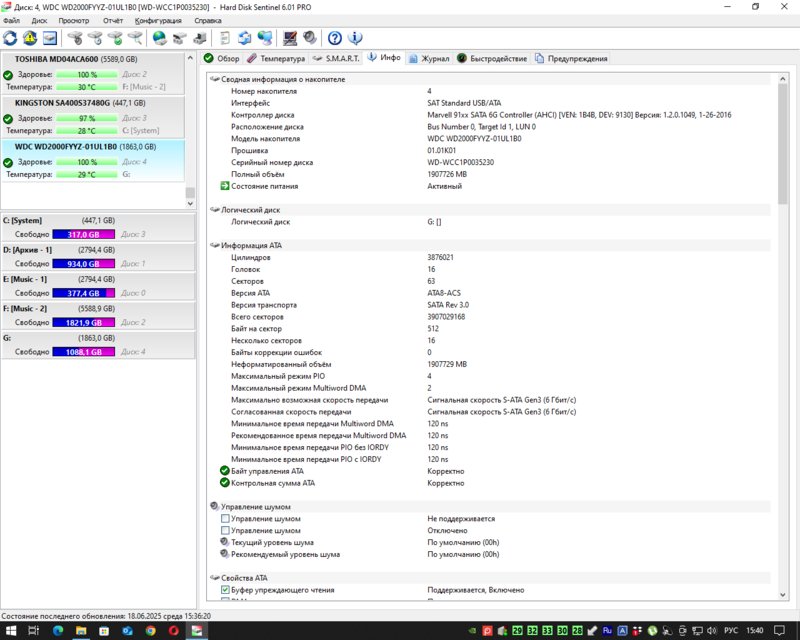This screenshot has height=640, width=800.
Task: Toggle Управление шумом checkbox marked Отключено
Action: [x=225, y=530]
